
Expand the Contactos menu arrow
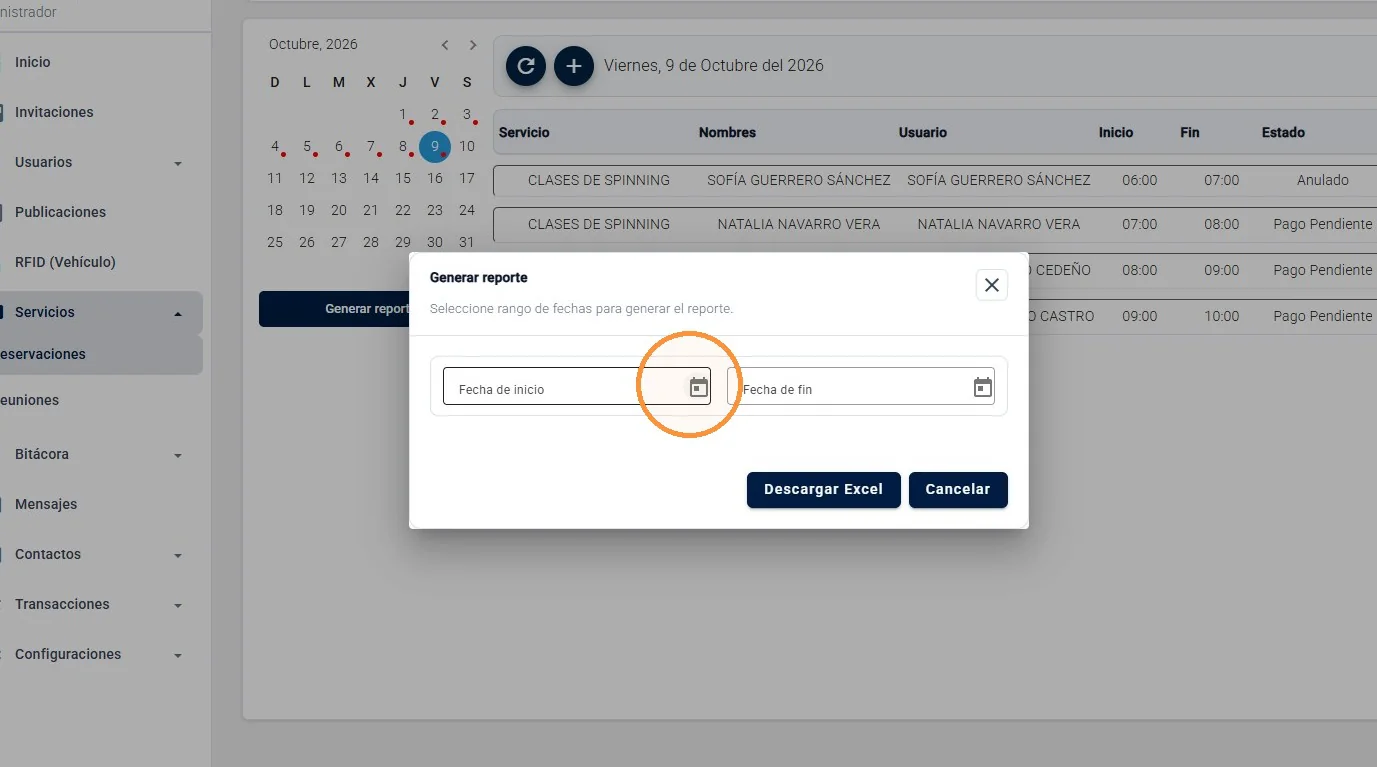click(x=178, y=555)
